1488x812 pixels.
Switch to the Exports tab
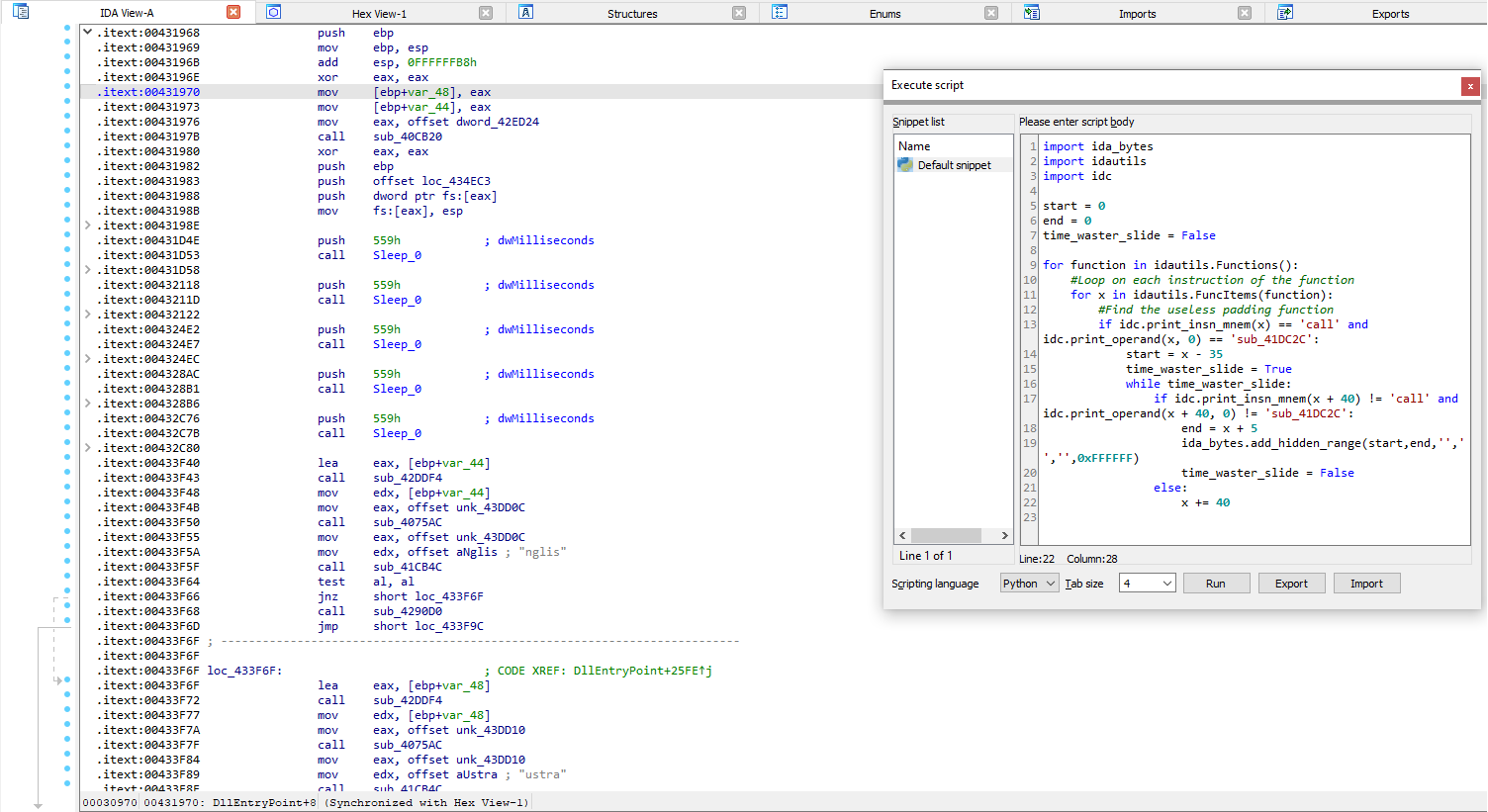(x=1390, y=14)
